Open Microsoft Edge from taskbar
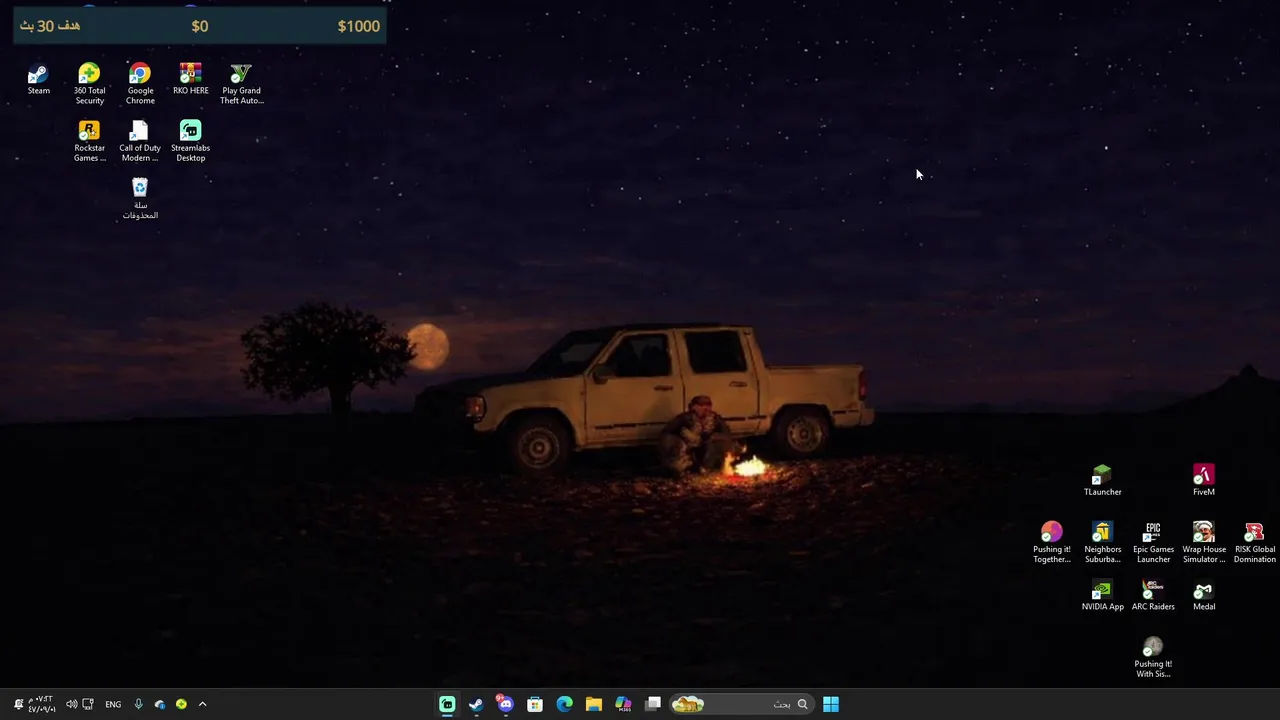This screenshot has width=1280, height=720. coord(564,704)
